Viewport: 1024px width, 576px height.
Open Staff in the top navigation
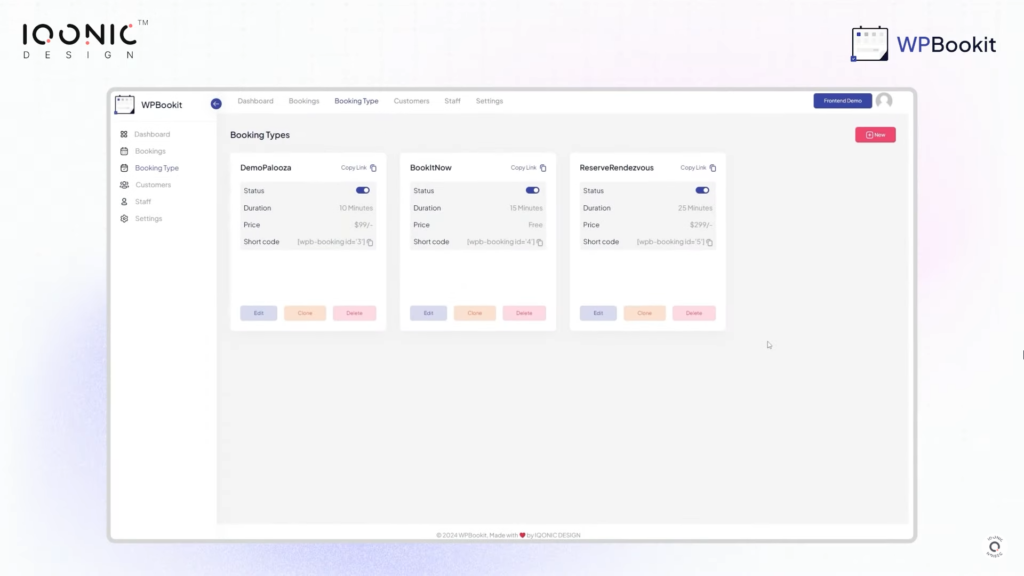coord(453,101)
